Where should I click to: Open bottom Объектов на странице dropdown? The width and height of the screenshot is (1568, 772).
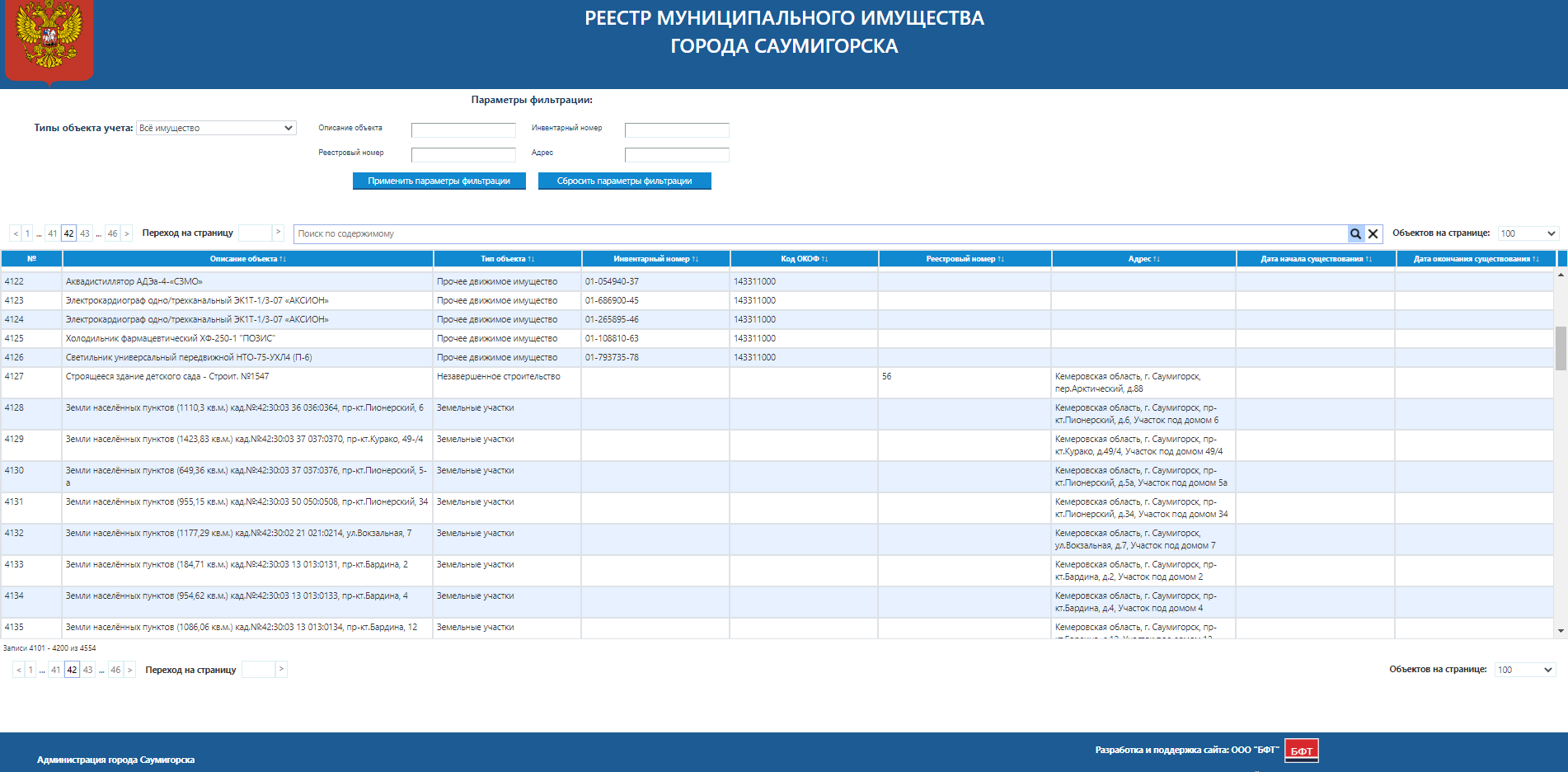click(x=1524, y=670)
